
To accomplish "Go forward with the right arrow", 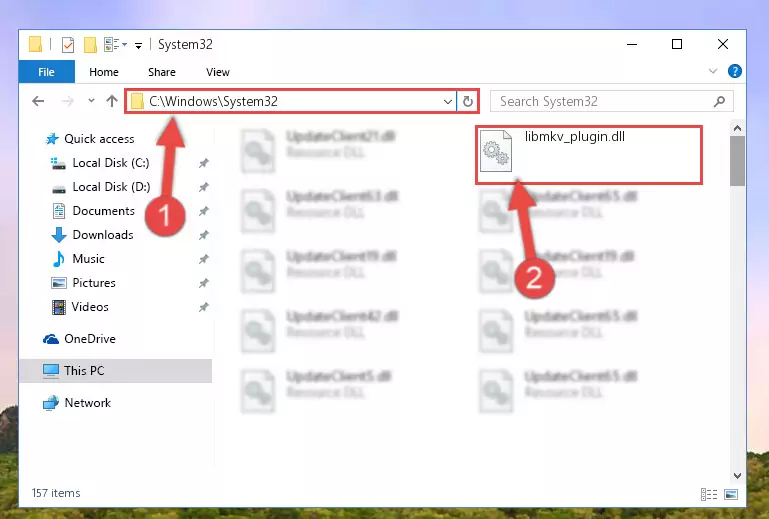I will (68, 102).
